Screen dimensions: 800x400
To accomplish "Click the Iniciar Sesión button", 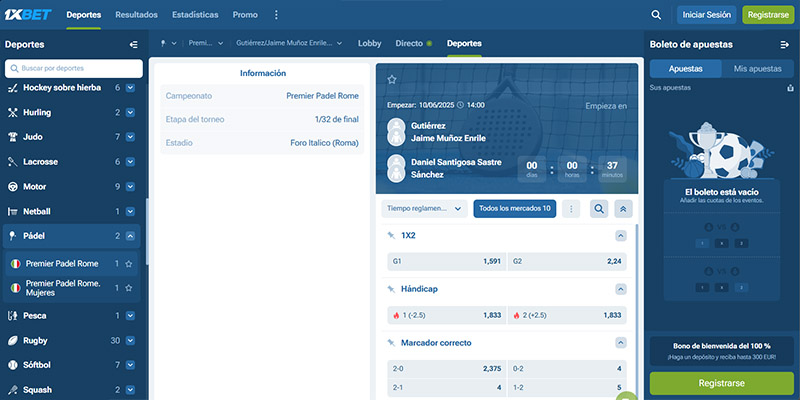I will 705,15.
